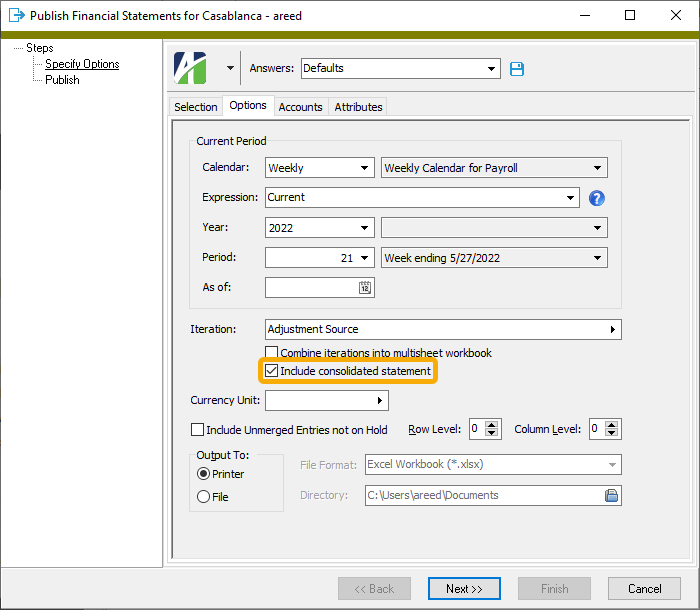Open the Period 21 dropdown
The width and height of the screenshot is (700, 610).
tap(320, 258)
